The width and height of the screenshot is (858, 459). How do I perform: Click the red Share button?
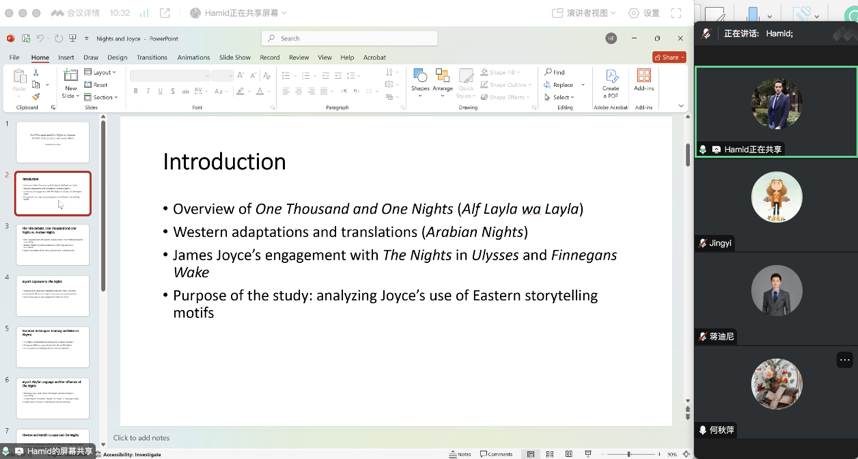click(668, 57)
